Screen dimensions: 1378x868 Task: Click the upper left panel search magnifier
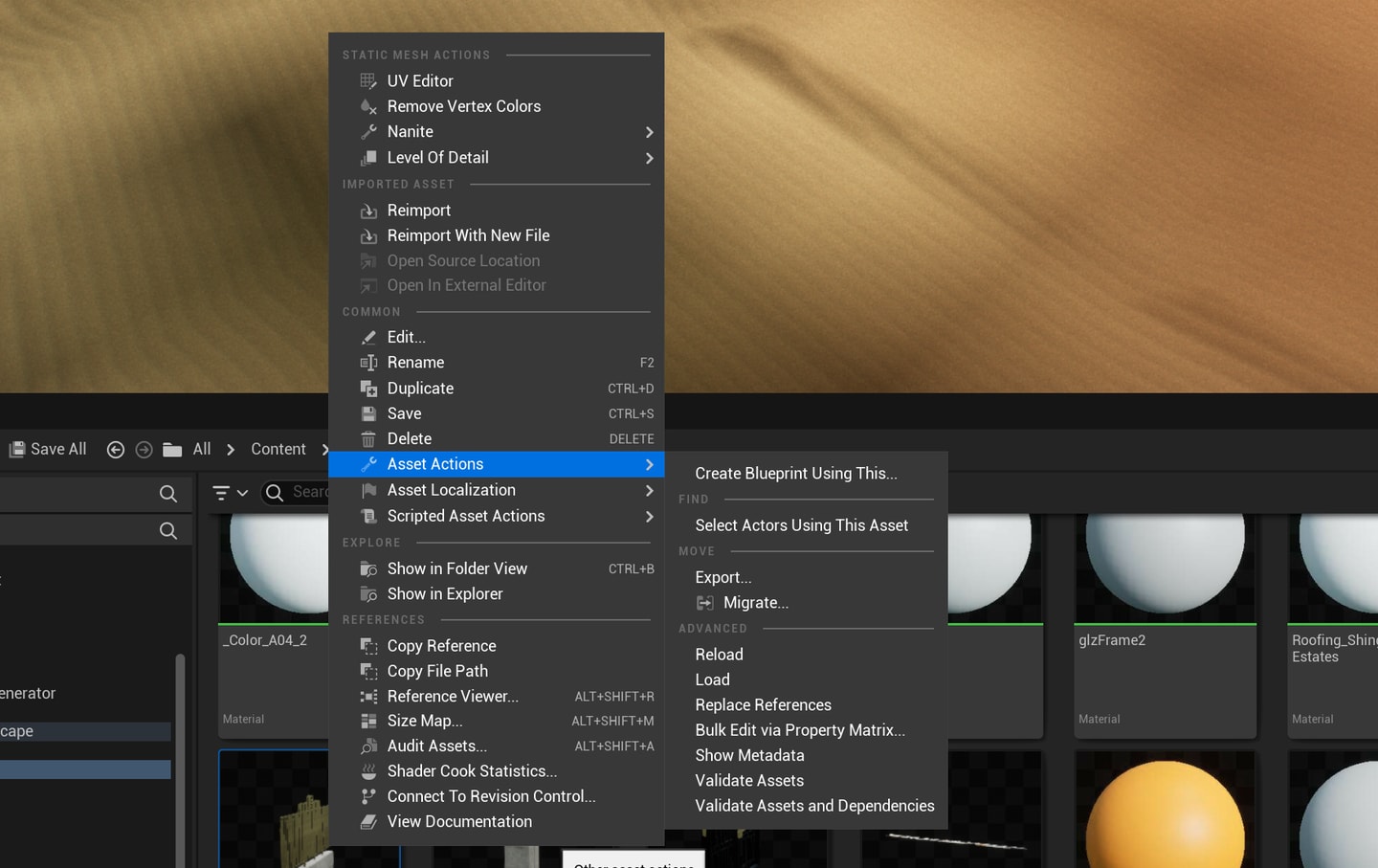point(168,494)
